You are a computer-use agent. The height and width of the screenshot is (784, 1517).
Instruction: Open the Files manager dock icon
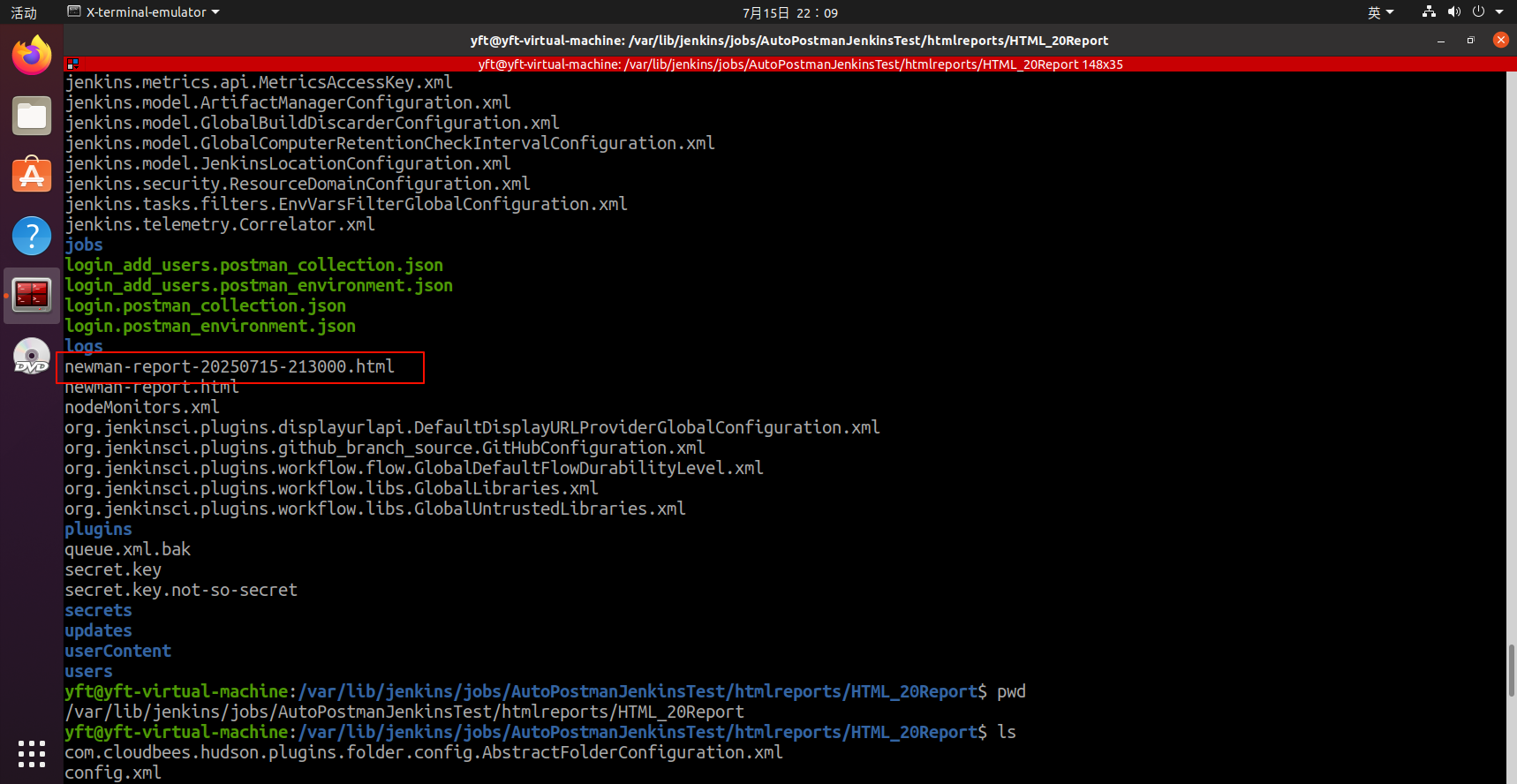click(x=32, y=116)
